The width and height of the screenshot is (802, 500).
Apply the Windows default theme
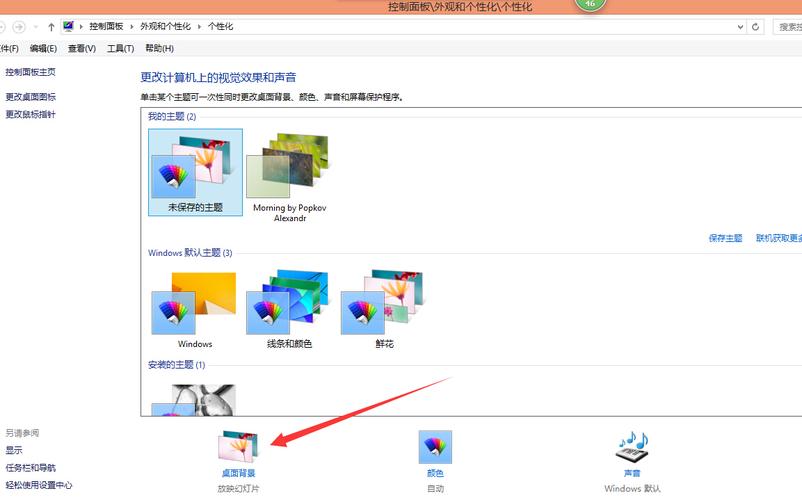[x=195, y=310]
